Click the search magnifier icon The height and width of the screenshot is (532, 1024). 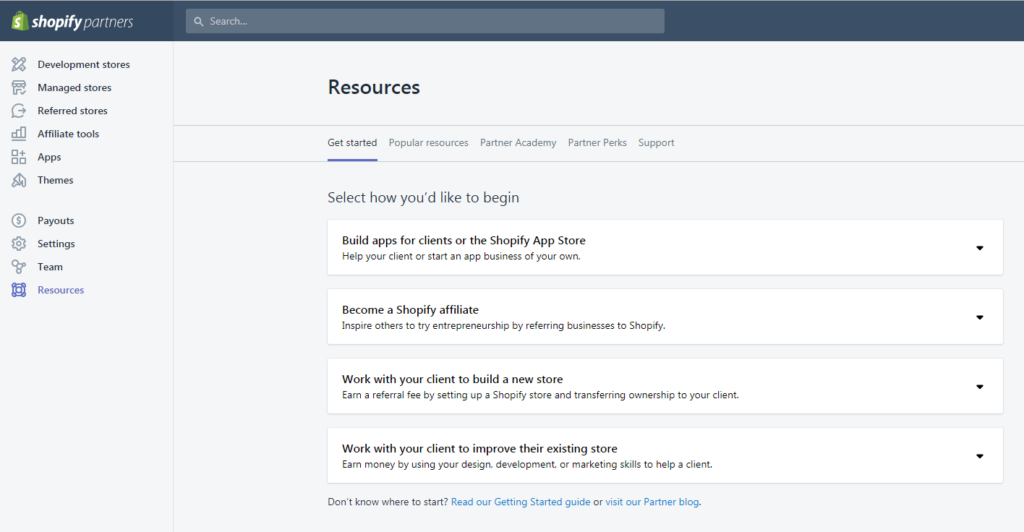coord(199,22)
